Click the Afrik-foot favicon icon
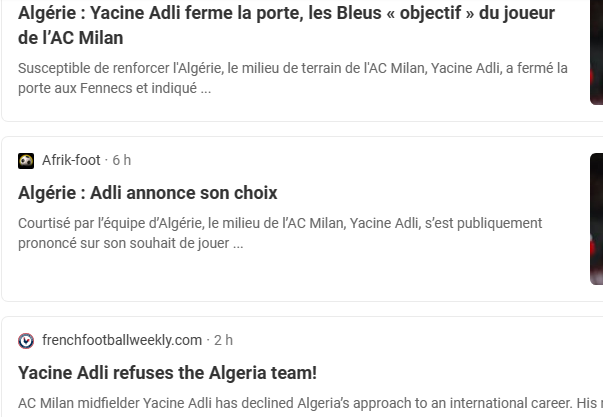603x417 pixels. [26, 161]
